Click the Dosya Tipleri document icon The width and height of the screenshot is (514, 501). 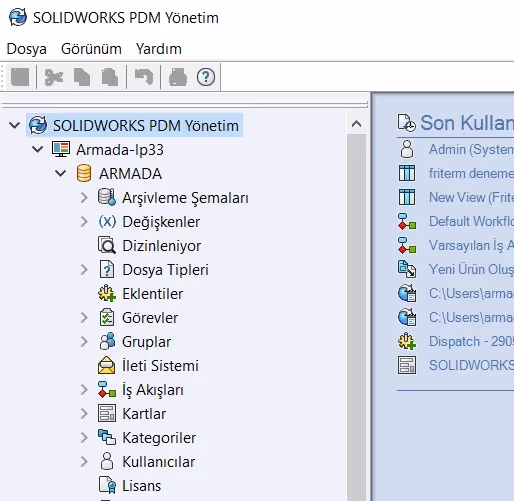pos(107,269)
